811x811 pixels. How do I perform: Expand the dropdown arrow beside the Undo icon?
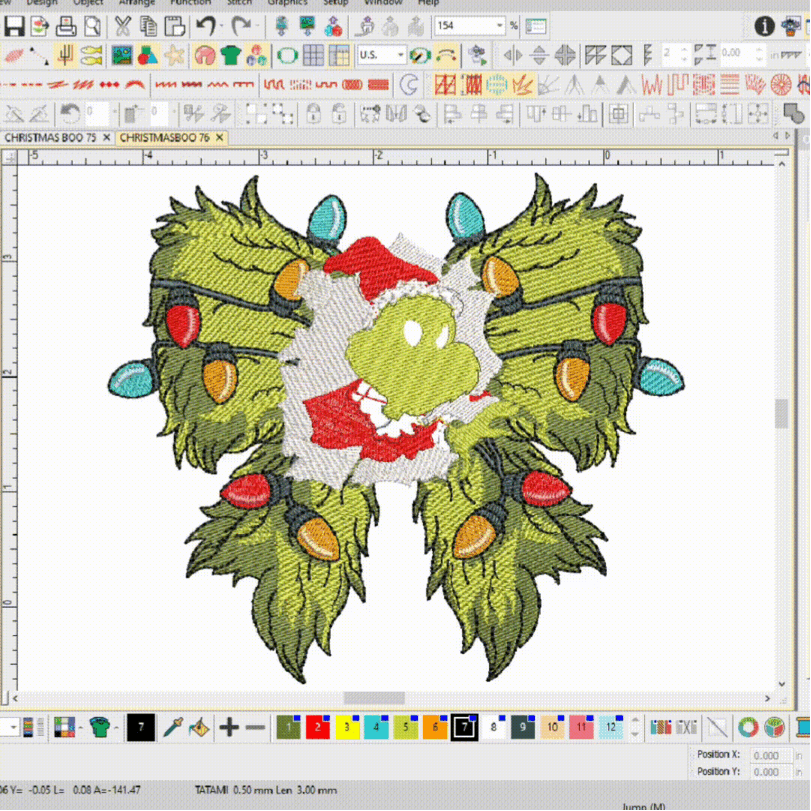pos(222,26)
